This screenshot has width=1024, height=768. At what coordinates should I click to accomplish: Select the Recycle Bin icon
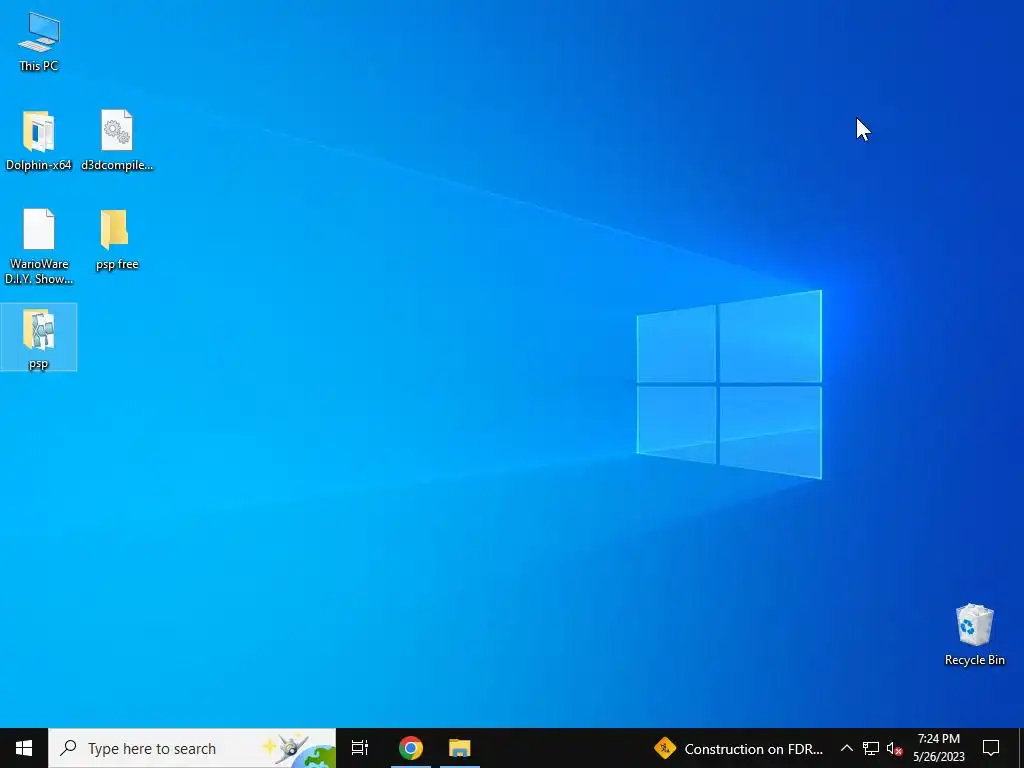[974, 635]
